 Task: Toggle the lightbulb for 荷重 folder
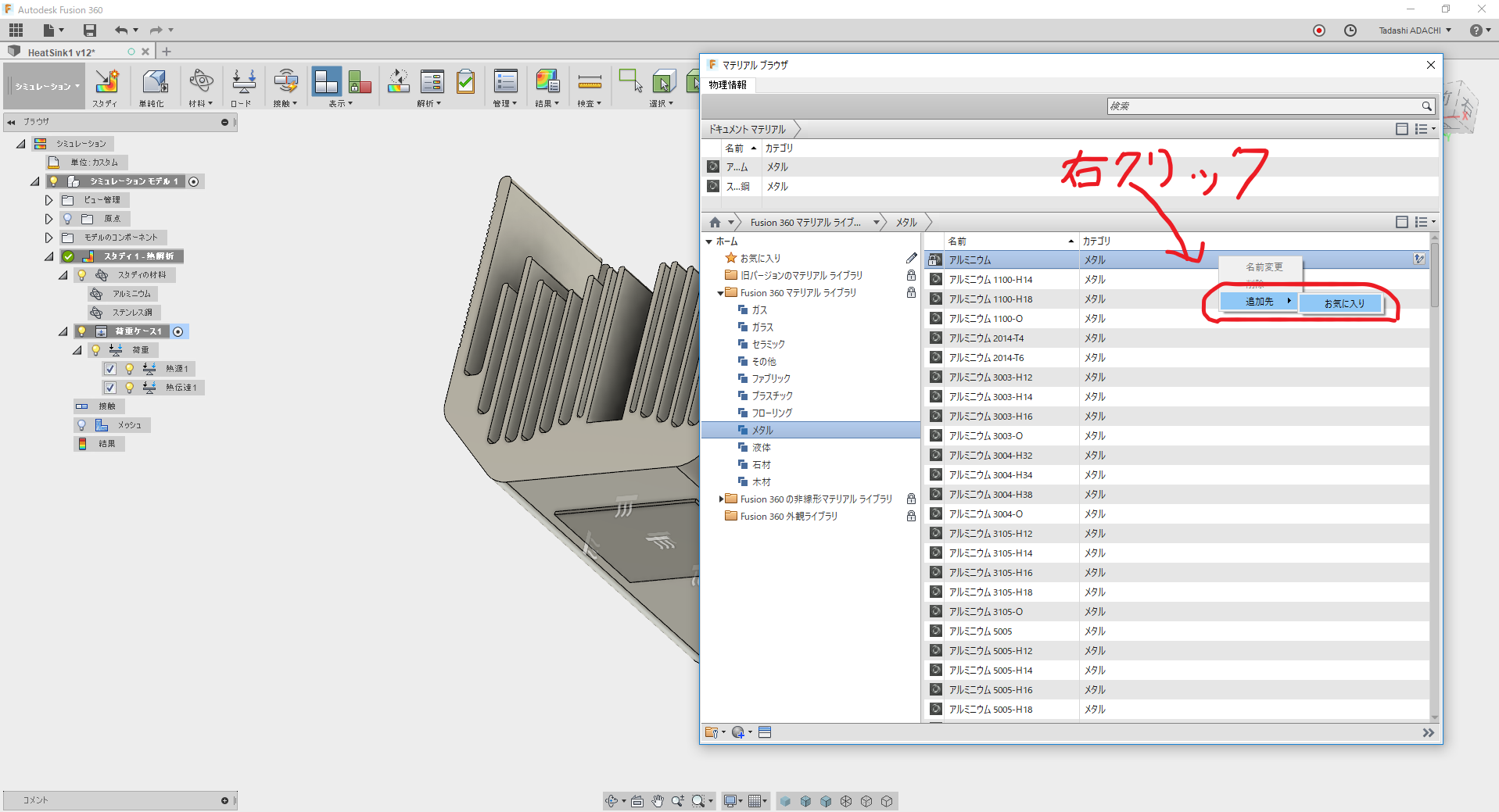95,350
